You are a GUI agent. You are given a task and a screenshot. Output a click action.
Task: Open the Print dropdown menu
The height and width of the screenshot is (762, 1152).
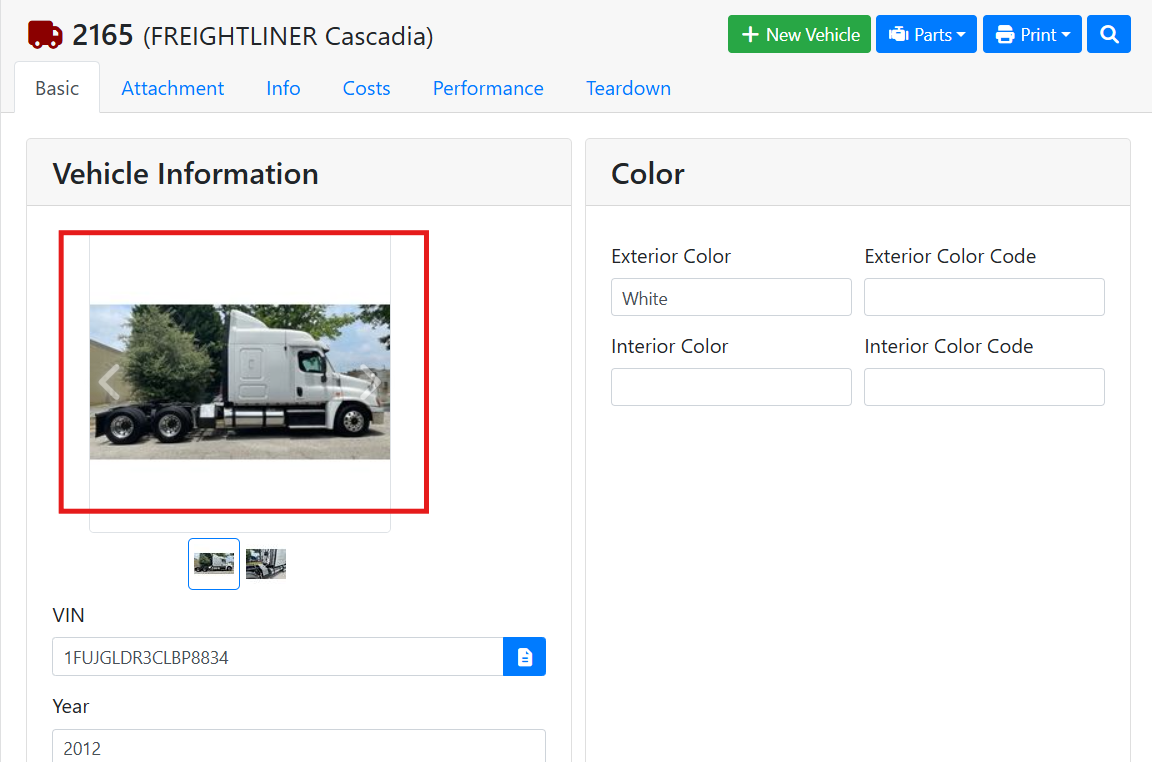(x=1032, y=35)
